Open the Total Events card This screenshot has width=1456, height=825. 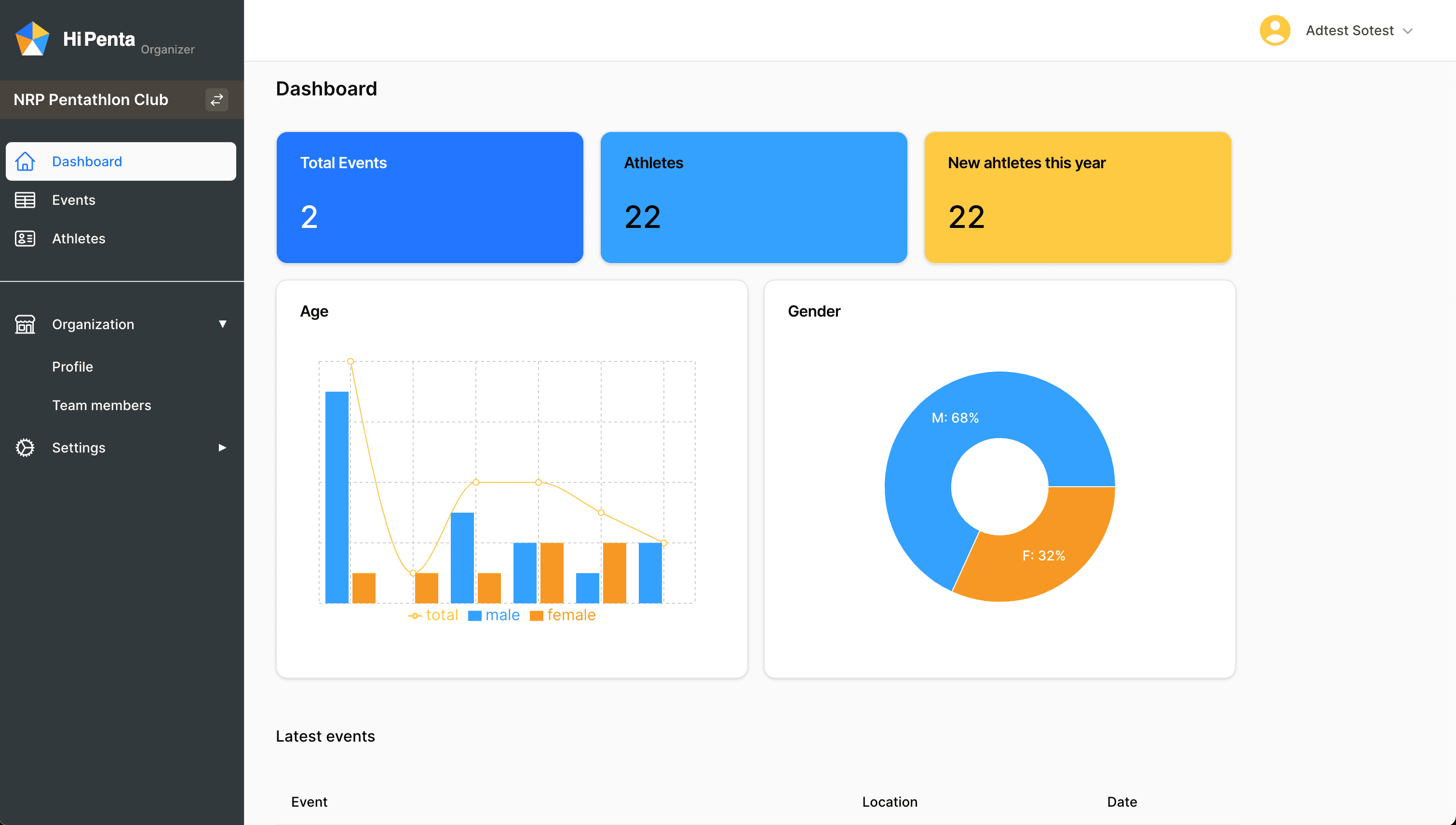point(430,197)
